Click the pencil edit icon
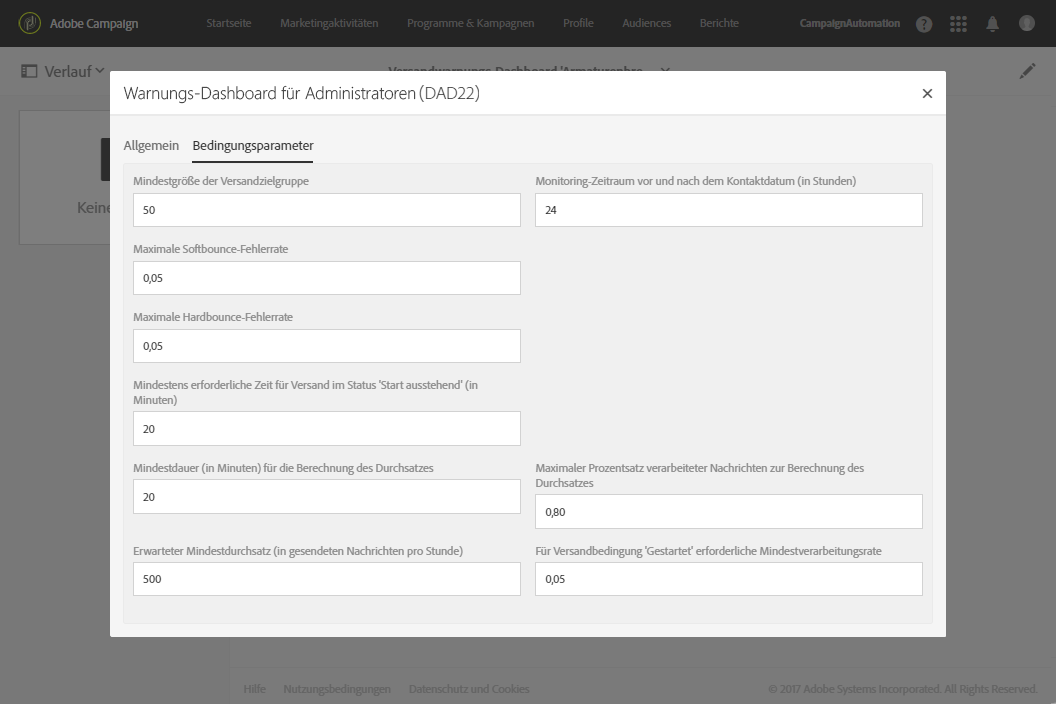 pyautogui.click(x=1027, y=71)
